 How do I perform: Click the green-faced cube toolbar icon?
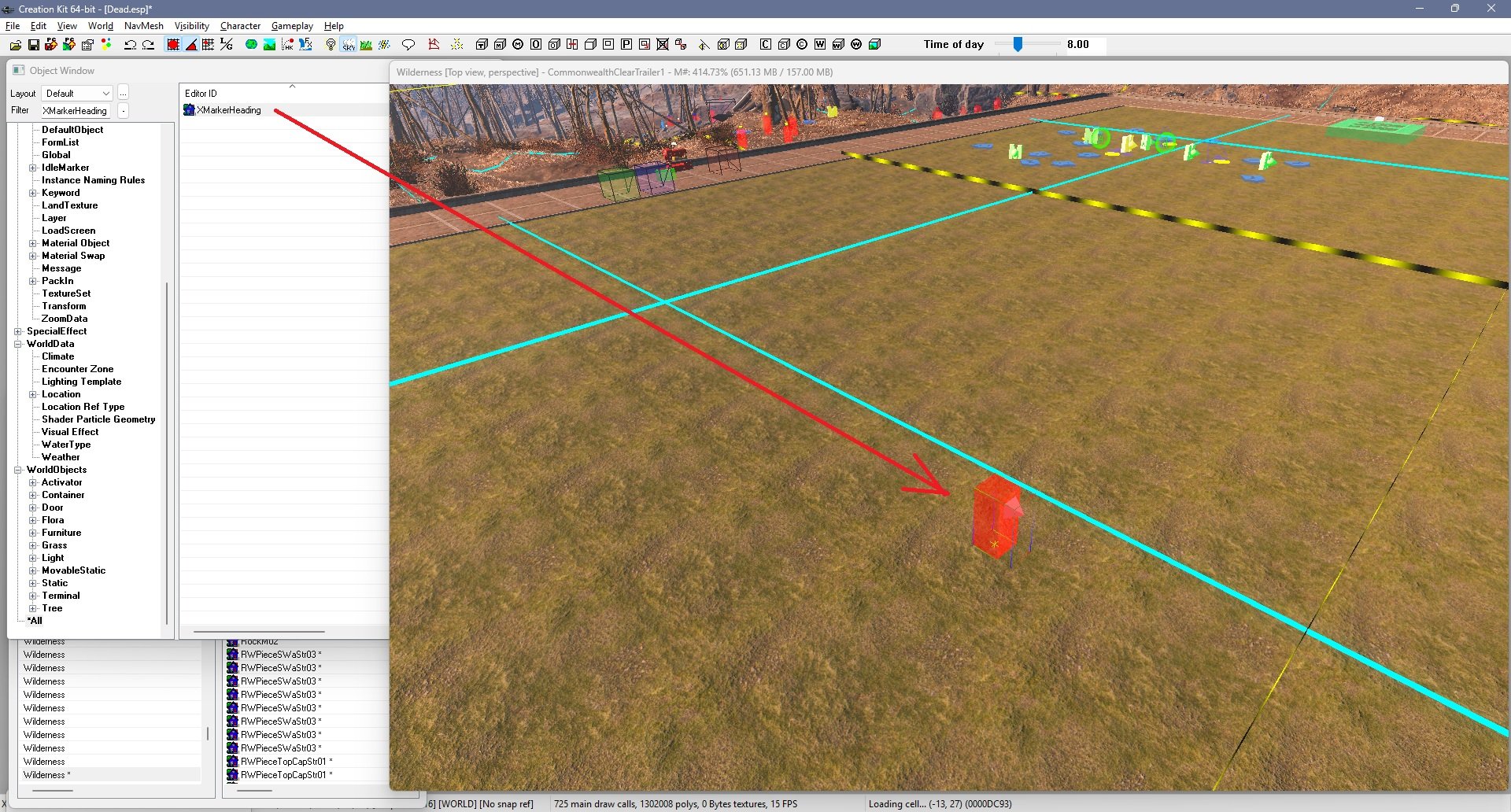tap(874, 45)
